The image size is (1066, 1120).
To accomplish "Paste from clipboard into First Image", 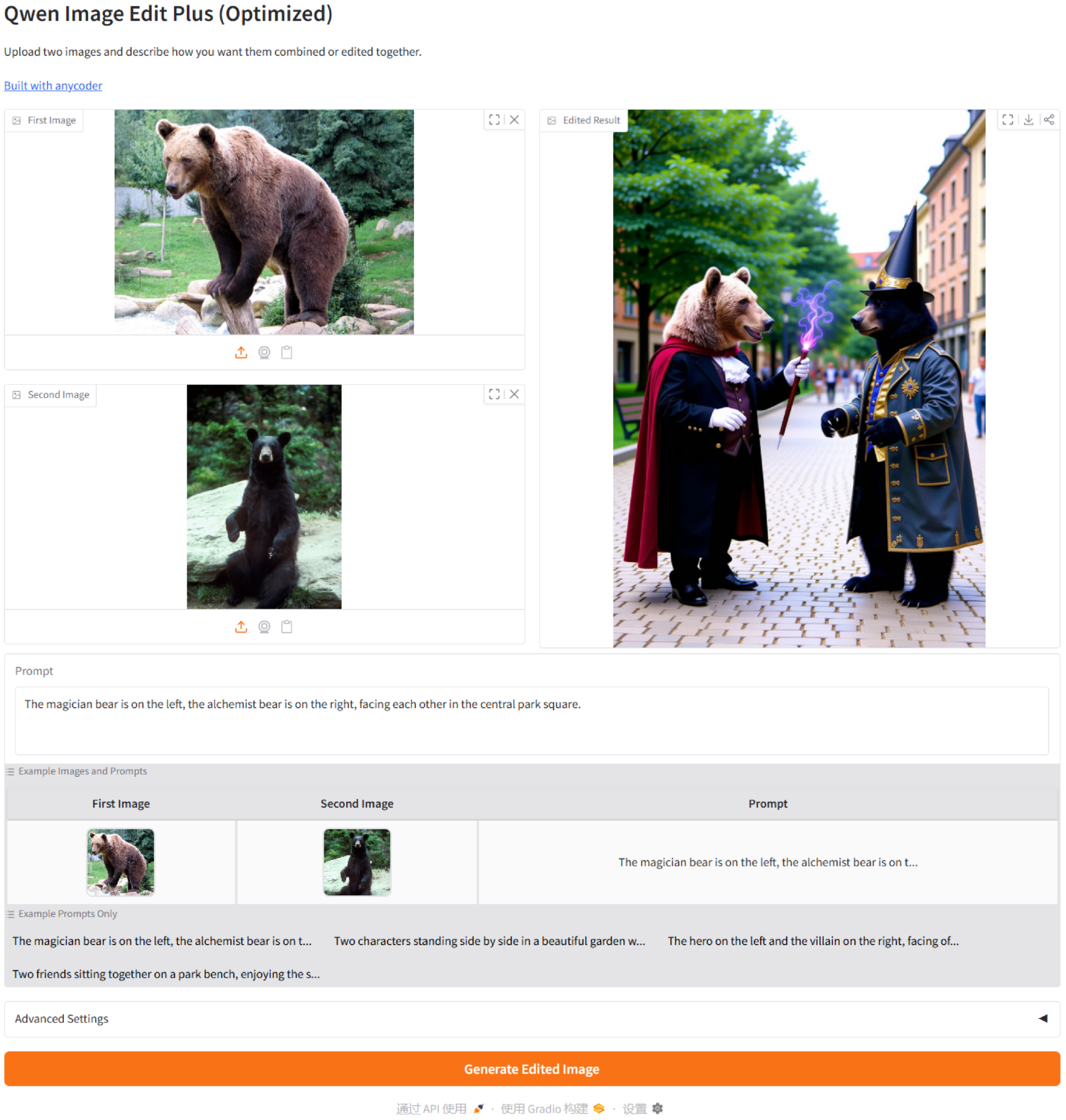I will pos(287,352).
